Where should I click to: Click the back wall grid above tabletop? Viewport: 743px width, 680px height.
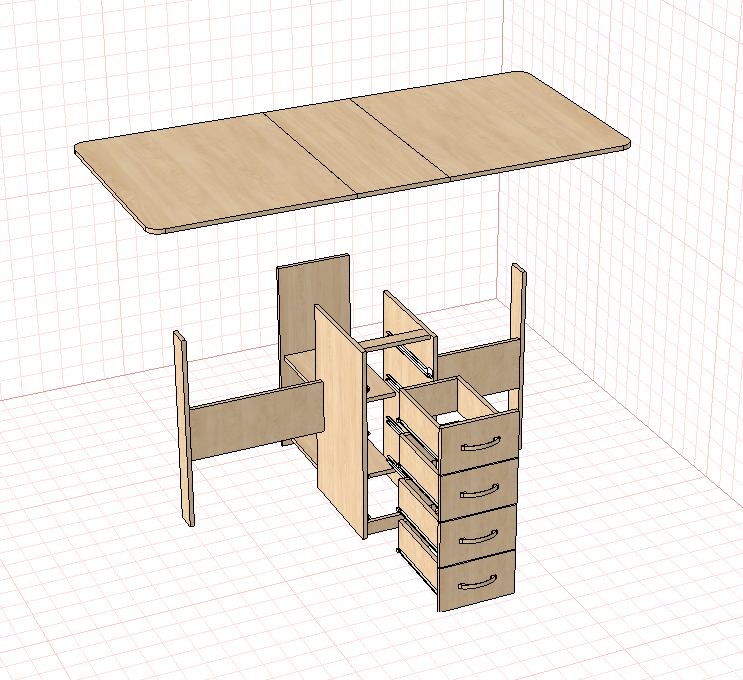pos(284,47)
